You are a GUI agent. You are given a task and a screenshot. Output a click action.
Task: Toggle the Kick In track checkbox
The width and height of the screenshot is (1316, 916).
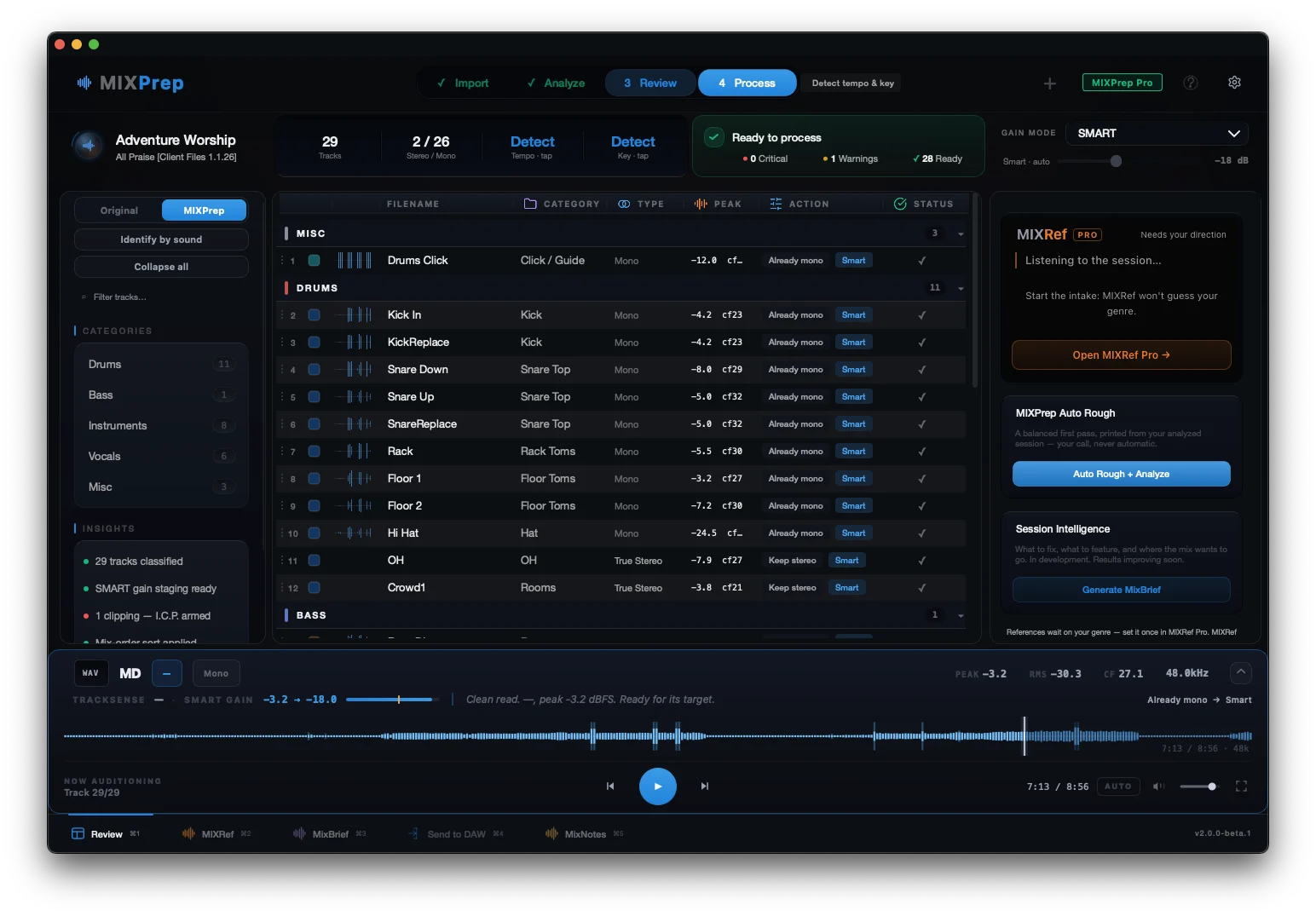[314, 315]
